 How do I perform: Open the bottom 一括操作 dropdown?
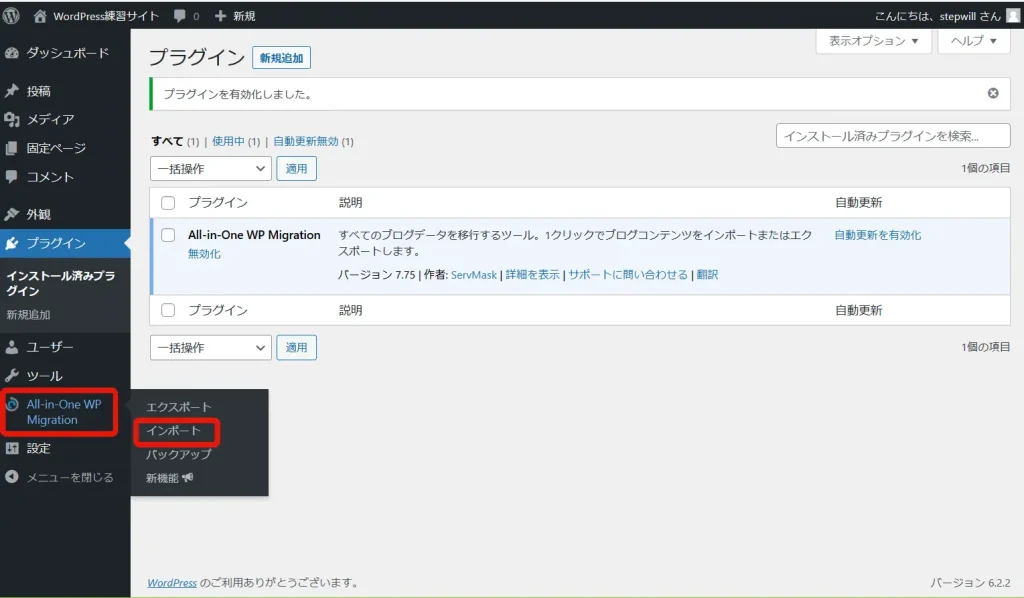(211, 347)
